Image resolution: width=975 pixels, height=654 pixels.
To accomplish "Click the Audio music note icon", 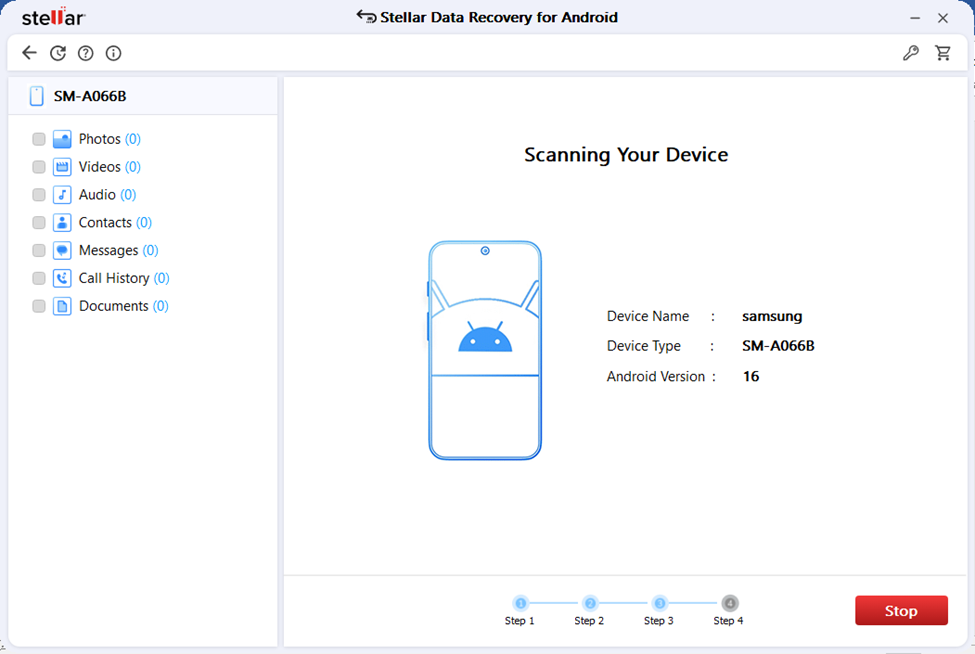I will pyautogui.click(x=62, y=195).
